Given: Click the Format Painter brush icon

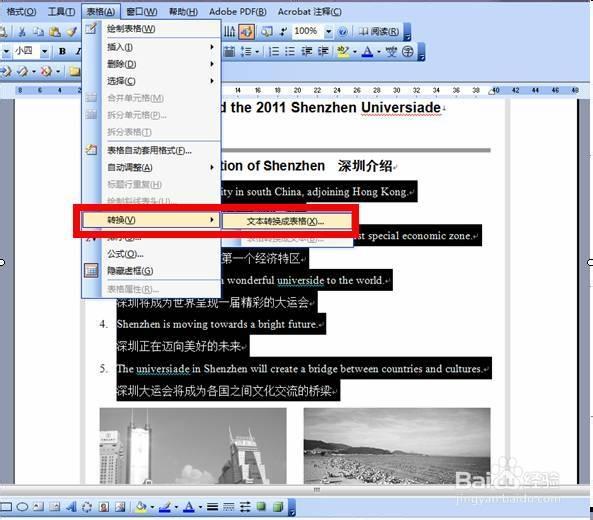Looking at the screenshot, I should pos(71,32).
